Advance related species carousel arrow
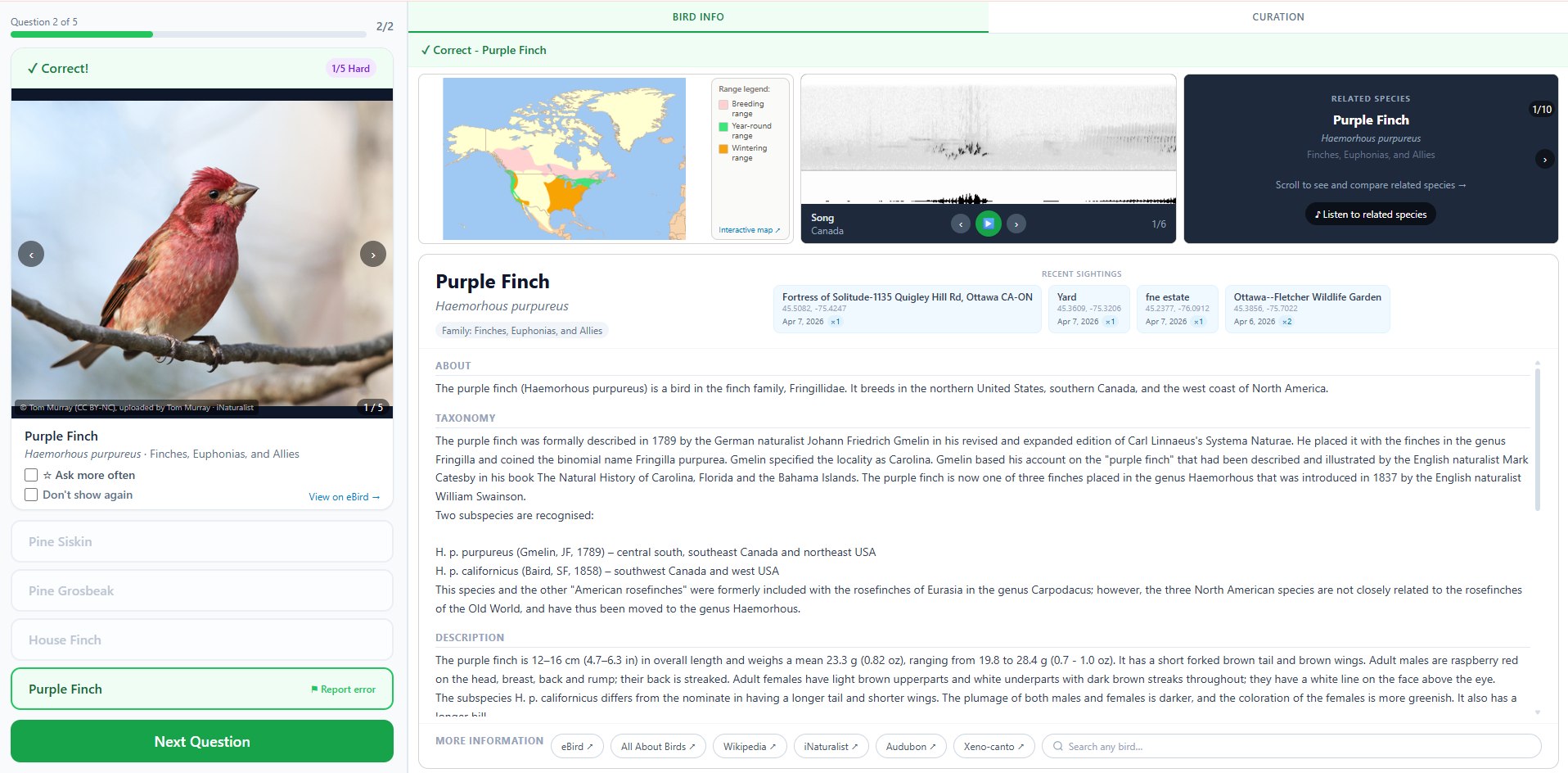The width and height of the screenshot is (1568, 773). click(1544, 160)
